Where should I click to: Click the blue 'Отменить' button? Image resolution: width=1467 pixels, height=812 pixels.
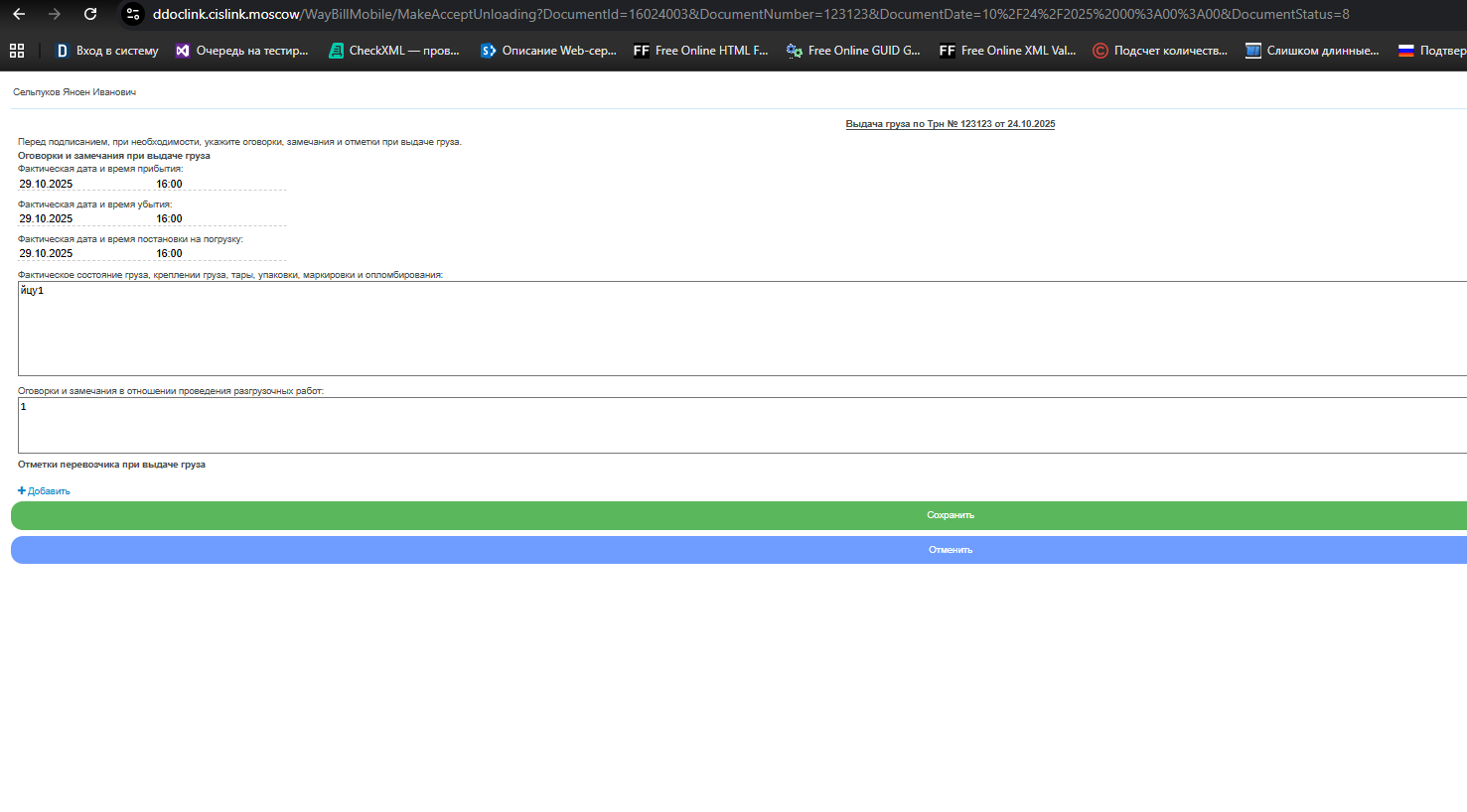pyautogui.click(x=739, y=550)
